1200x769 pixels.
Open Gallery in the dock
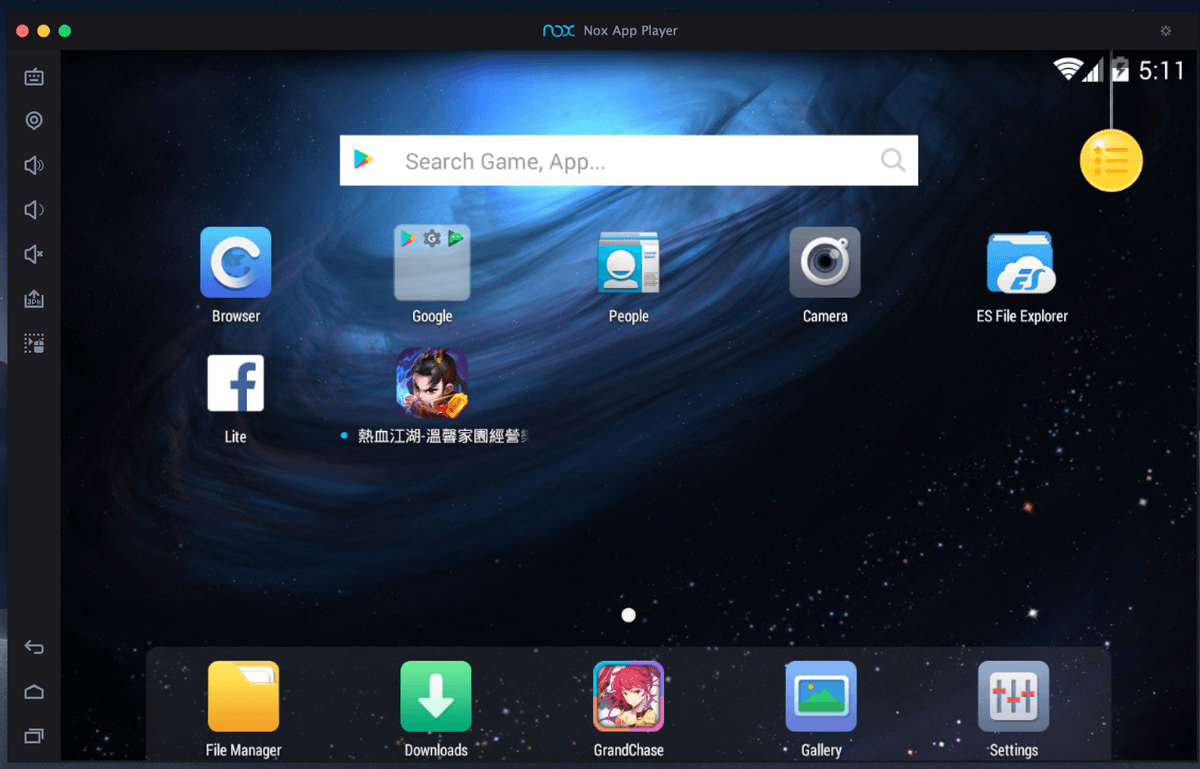click(821, 696)
